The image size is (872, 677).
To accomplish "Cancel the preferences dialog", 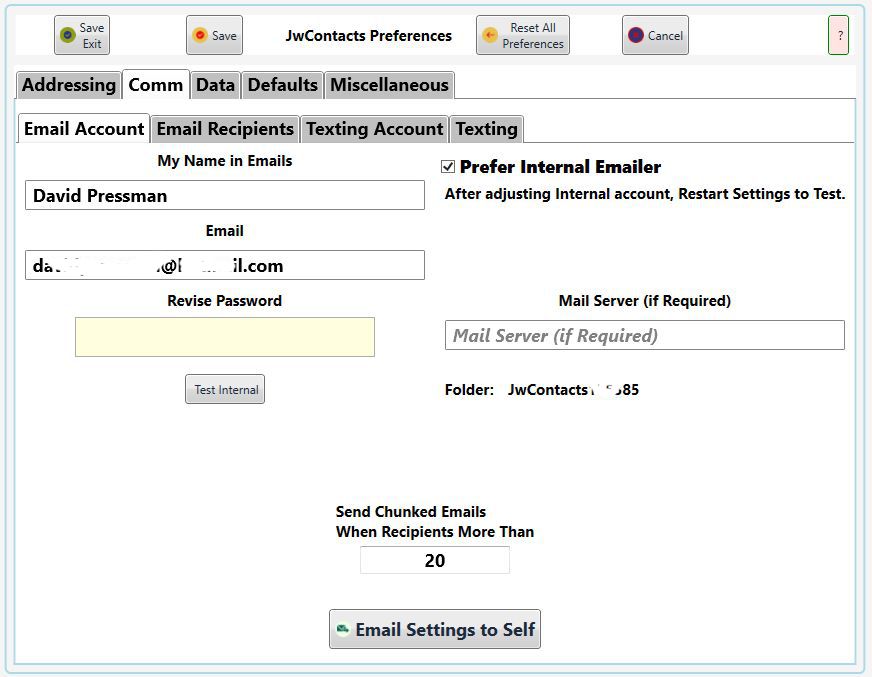I will click(x=655, y=35).
